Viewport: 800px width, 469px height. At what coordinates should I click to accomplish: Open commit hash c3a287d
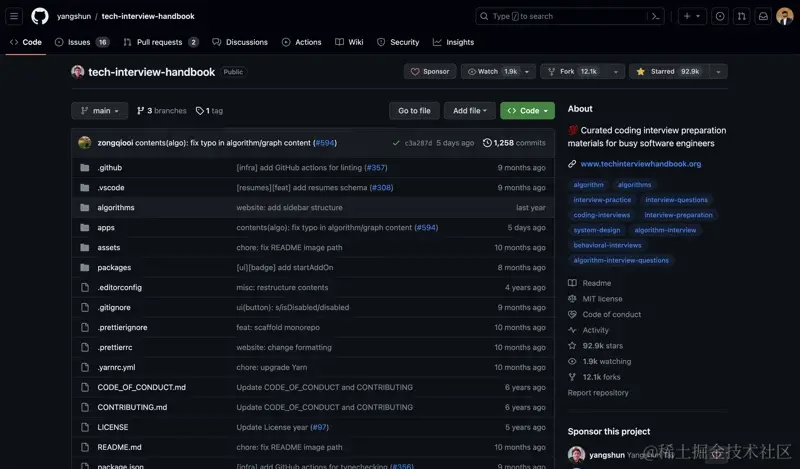tap(418, 143)
